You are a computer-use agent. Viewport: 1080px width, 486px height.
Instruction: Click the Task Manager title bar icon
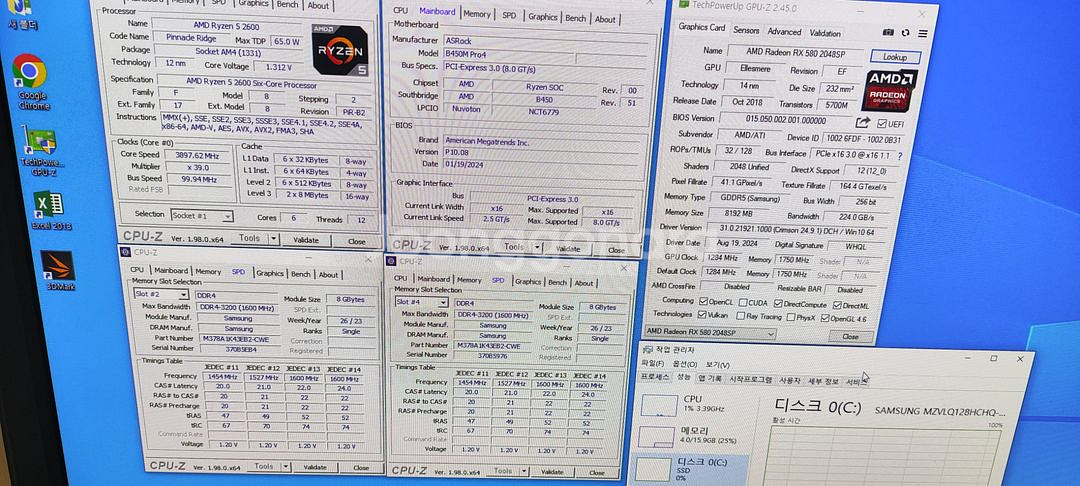pos(647,350)
